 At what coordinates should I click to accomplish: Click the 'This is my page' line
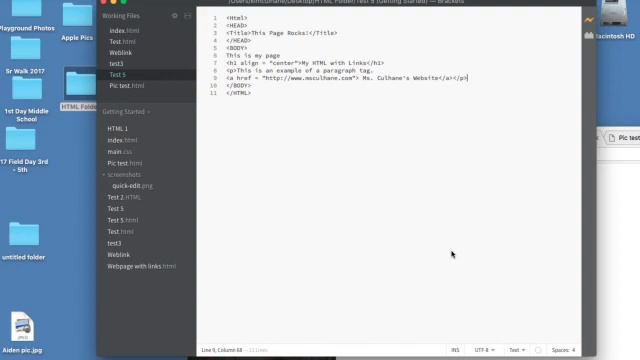pos(253,56)
